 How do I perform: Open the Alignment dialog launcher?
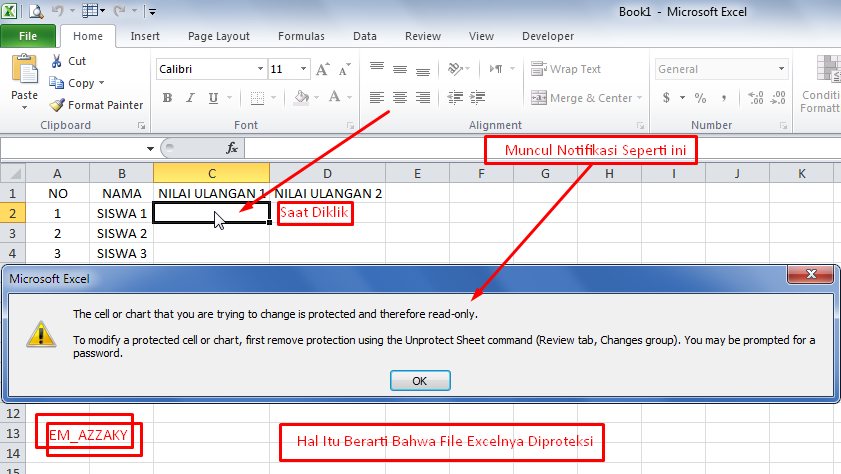coord(640,125)
